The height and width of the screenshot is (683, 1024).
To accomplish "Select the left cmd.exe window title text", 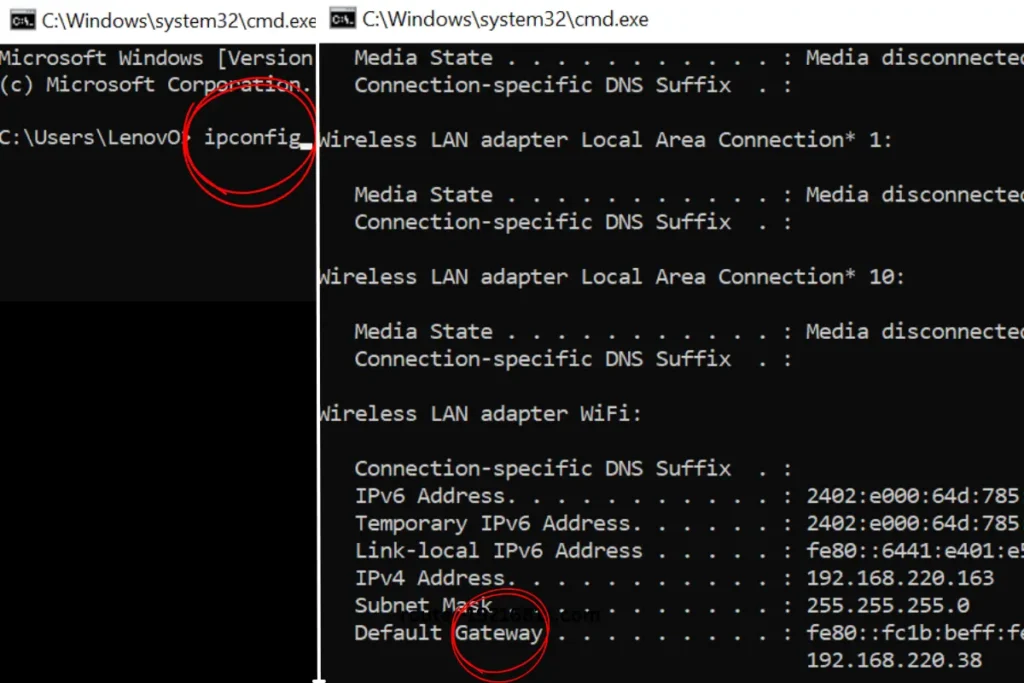I will coord(178,20).
